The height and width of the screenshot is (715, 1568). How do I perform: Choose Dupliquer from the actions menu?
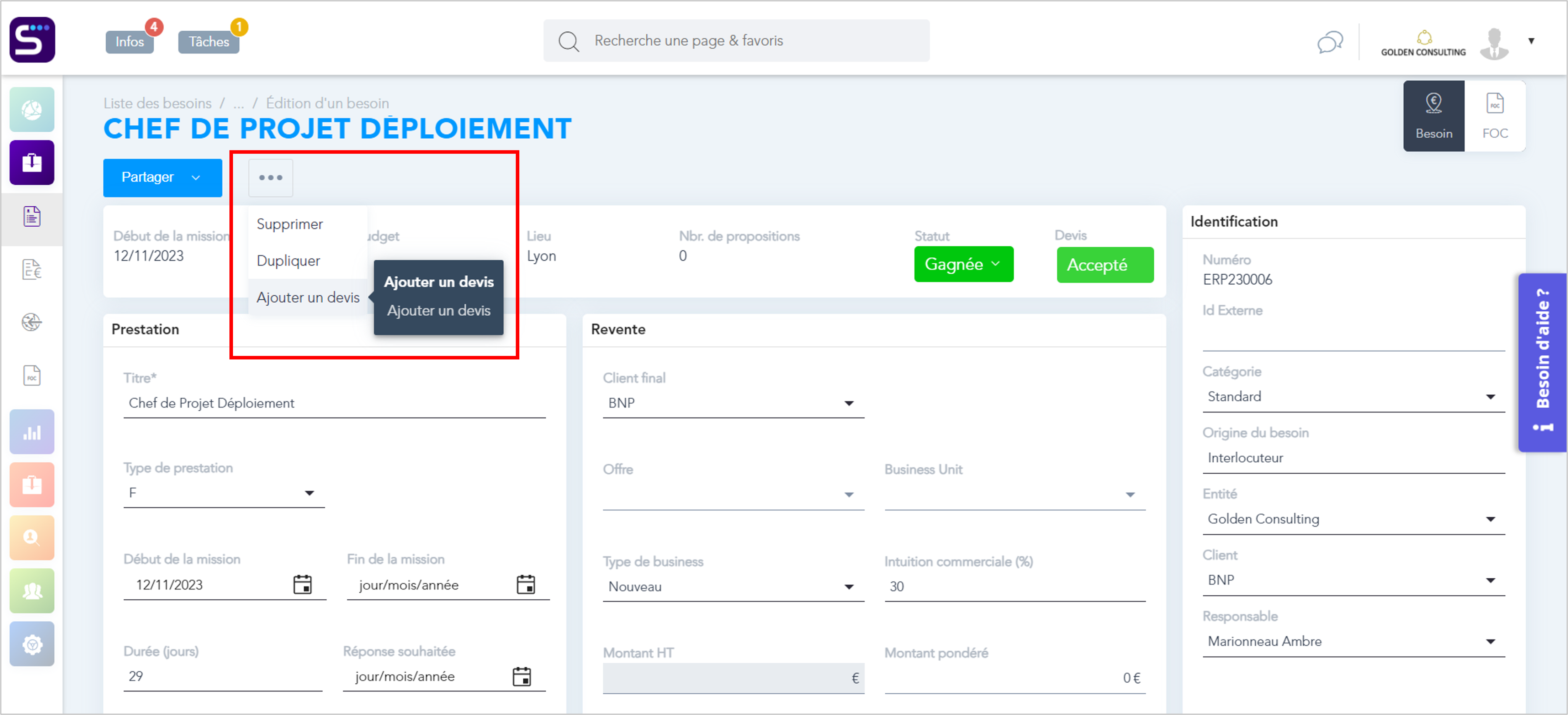point(307,260)
